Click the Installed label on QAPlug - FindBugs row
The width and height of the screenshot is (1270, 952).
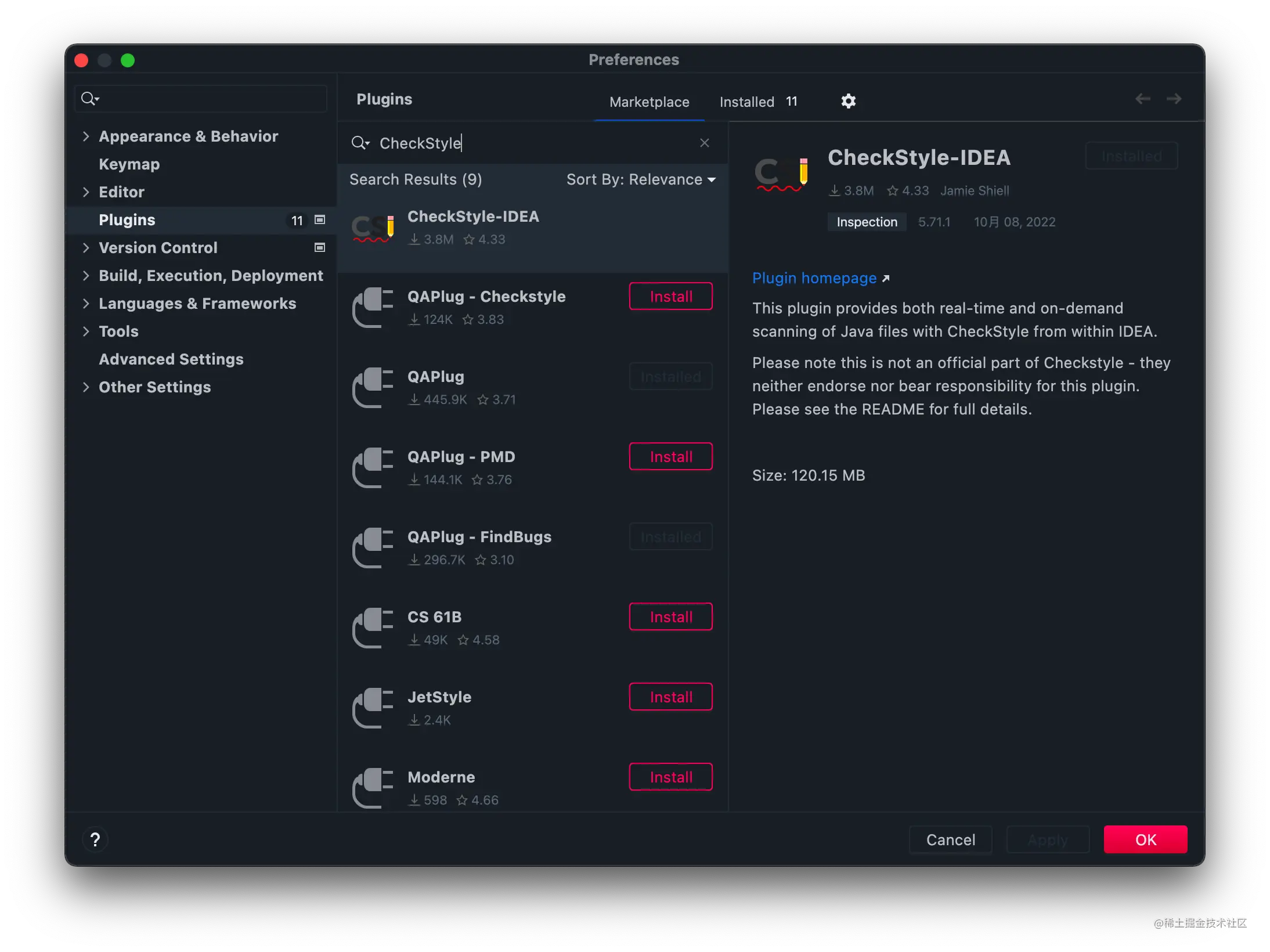tap(670, 536)
